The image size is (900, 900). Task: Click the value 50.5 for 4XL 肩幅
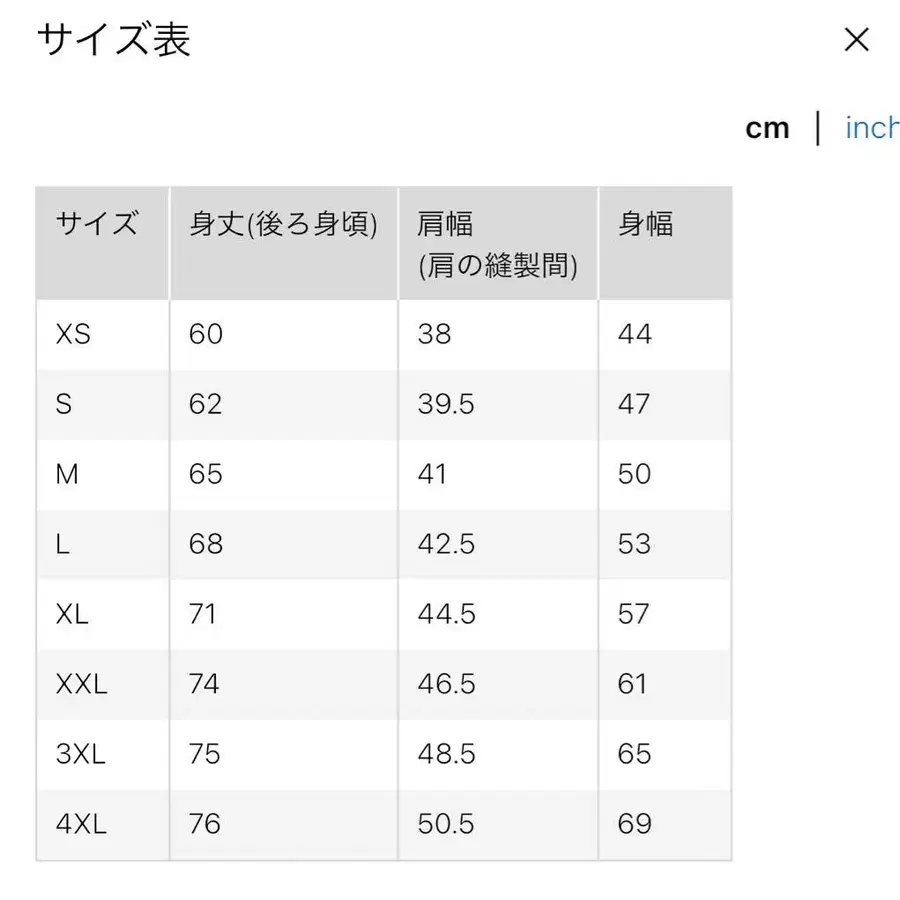pyautogui.click(x=448, y=824)
